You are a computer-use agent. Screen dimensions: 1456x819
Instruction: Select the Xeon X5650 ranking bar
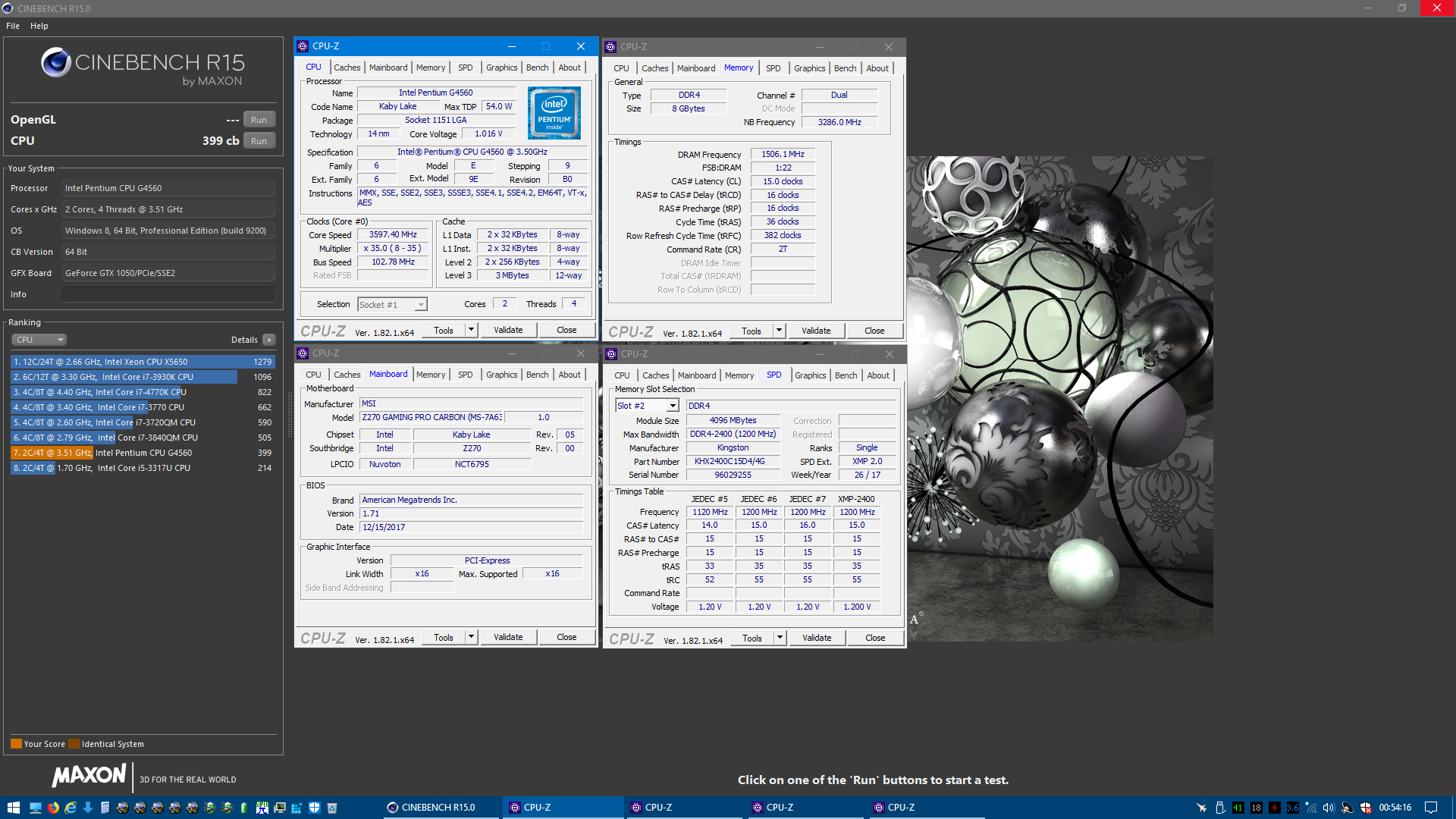[143, 362]
